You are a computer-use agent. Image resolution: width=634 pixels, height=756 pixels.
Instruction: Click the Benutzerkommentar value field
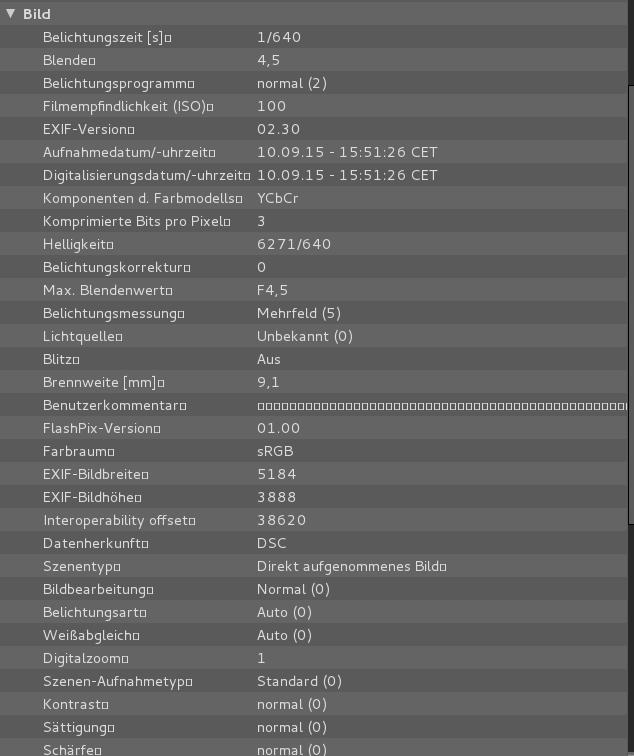coord(440,406)
